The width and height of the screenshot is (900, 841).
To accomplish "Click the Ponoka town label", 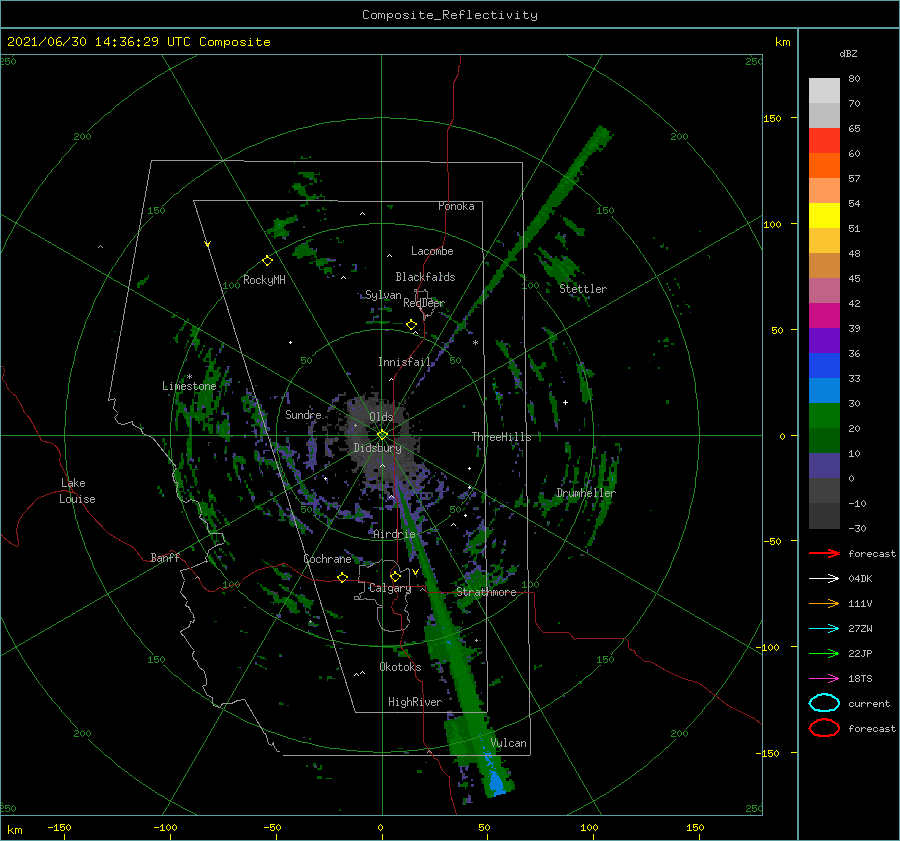I will pyautogui.click(x=456, y=207).
